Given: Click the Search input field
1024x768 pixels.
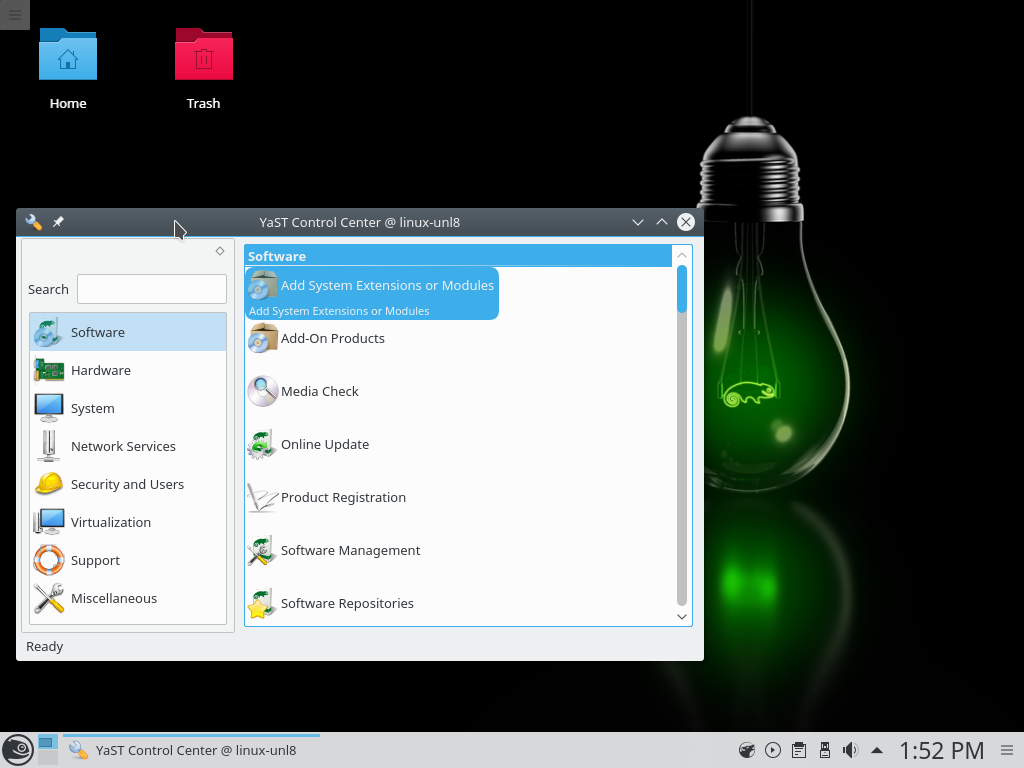Looking at the screenshot, I should [152, 289].
